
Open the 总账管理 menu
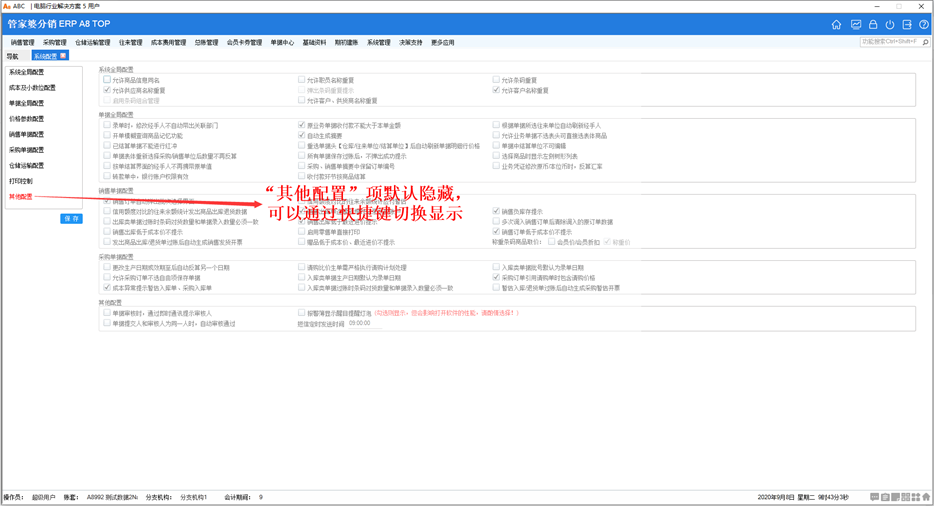coord(206,42)
